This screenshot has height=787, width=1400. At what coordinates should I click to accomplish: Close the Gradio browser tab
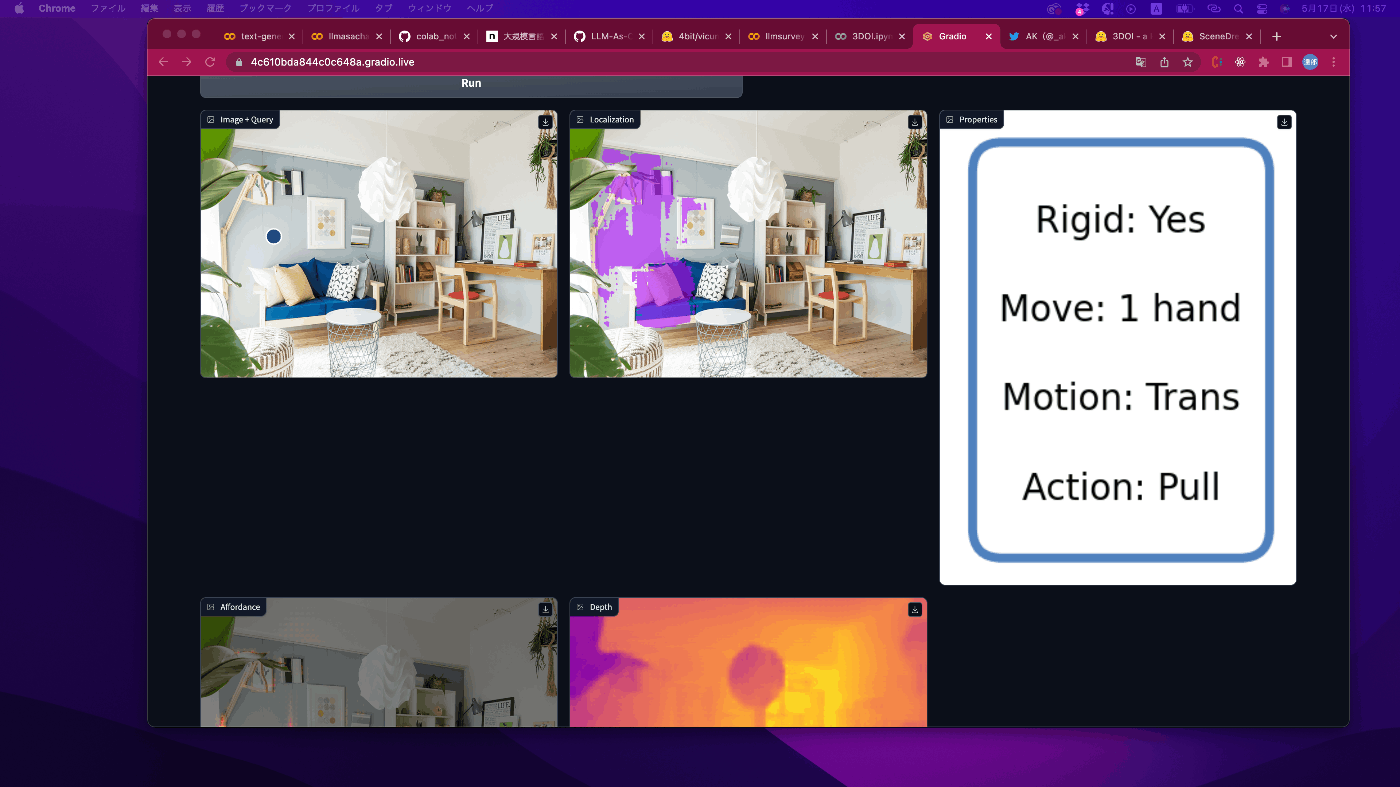point(989,36)
